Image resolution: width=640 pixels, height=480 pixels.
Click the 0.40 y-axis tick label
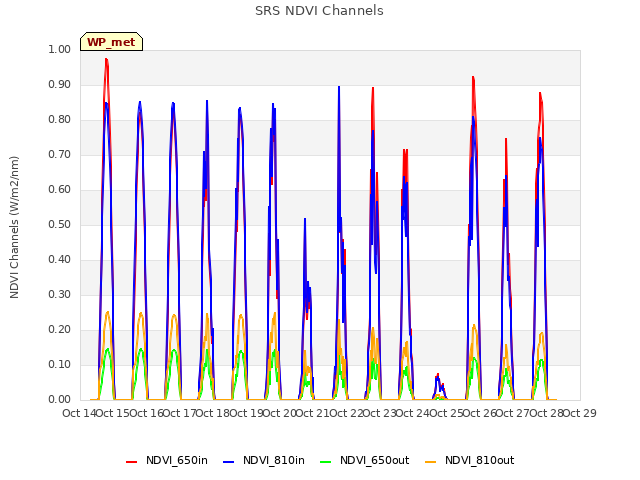coord(60,260)
